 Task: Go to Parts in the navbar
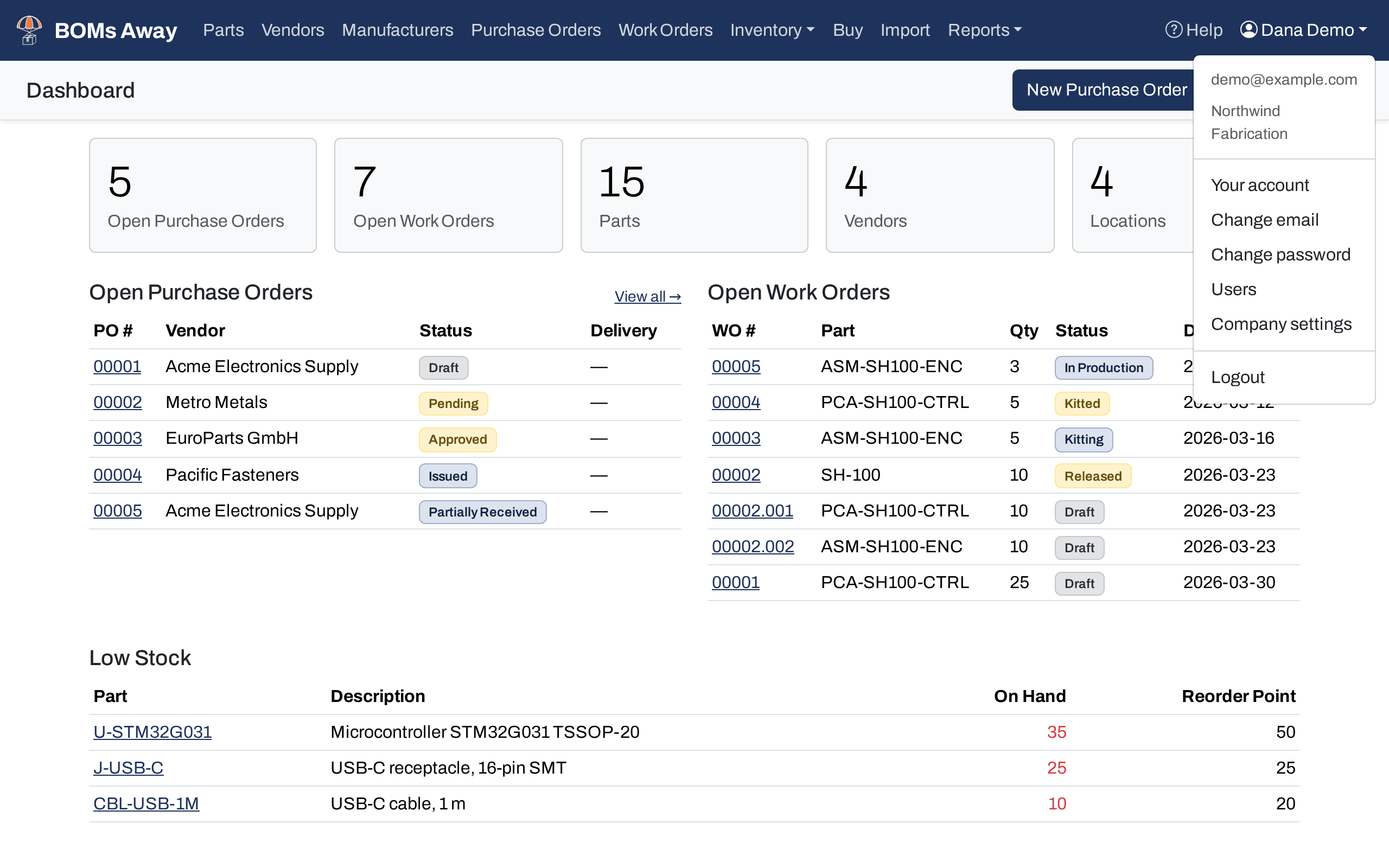[x=224, y=30]
